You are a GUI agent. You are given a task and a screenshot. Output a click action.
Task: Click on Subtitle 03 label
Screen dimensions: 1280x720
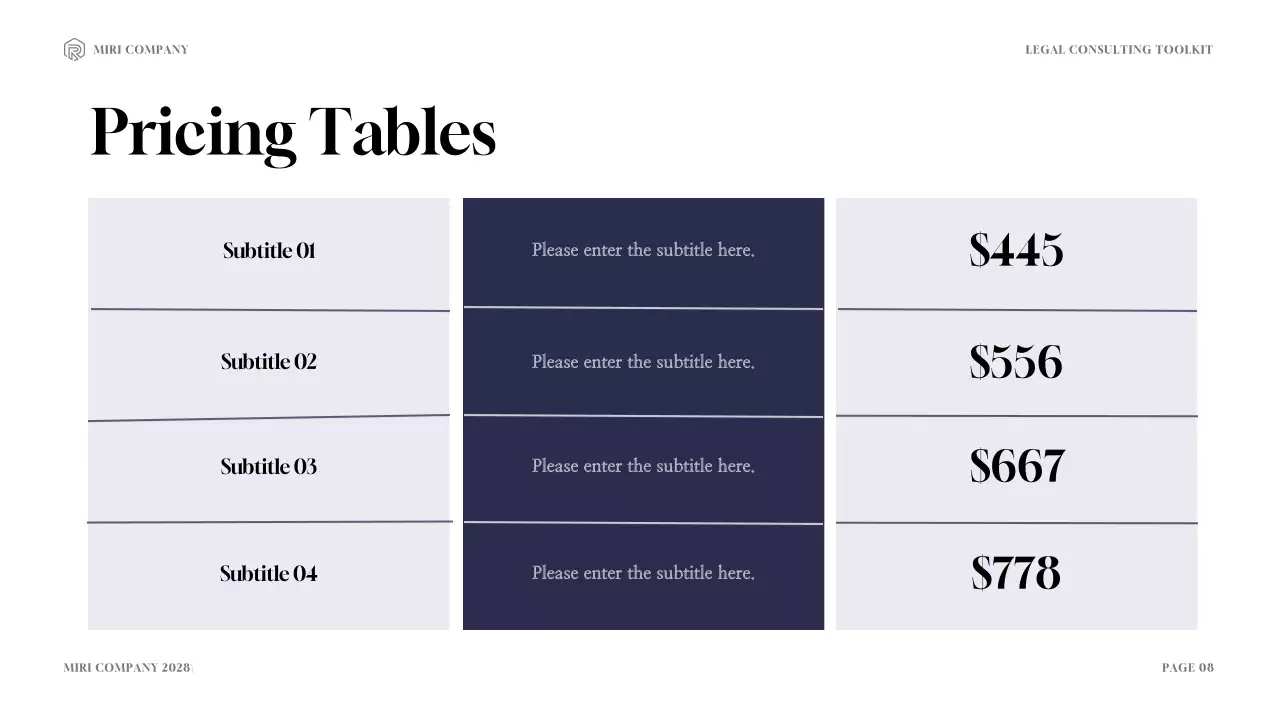(269, 466)
